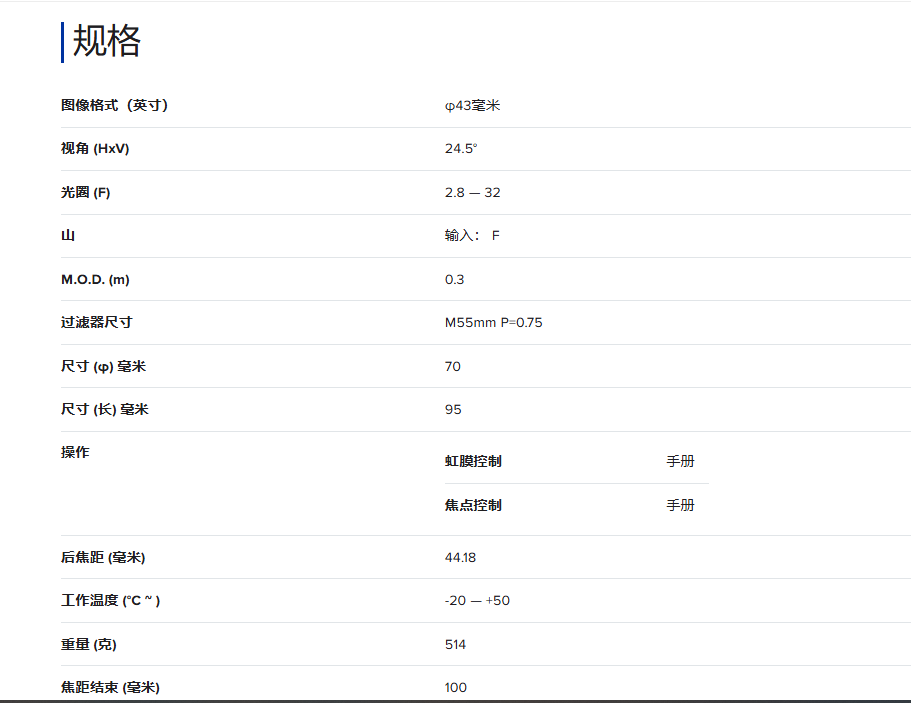Click the 输入： F mount value
911x703 pixels.
[x=472, y=236]
